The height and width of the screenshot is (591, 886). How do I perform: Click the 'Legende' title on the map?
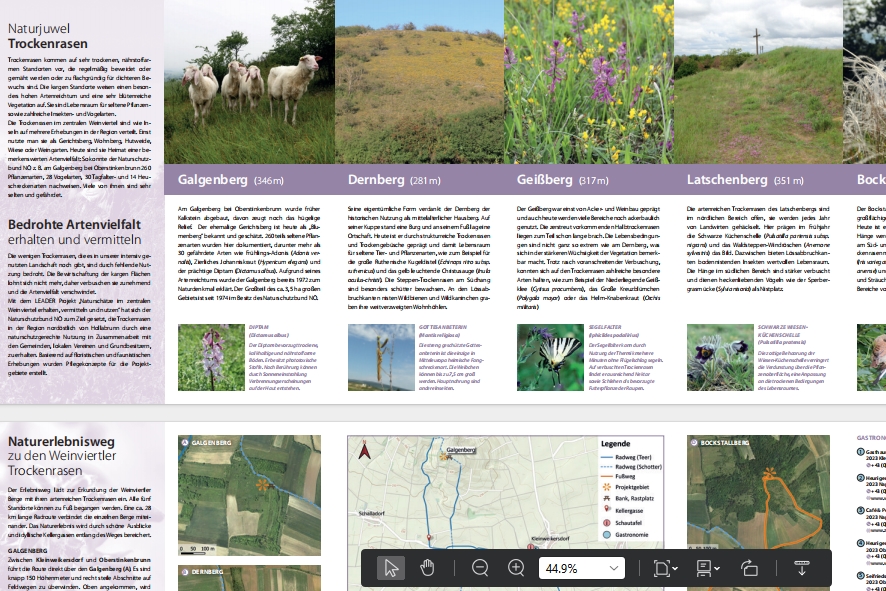pyautogui.click(x=615, y=444)
